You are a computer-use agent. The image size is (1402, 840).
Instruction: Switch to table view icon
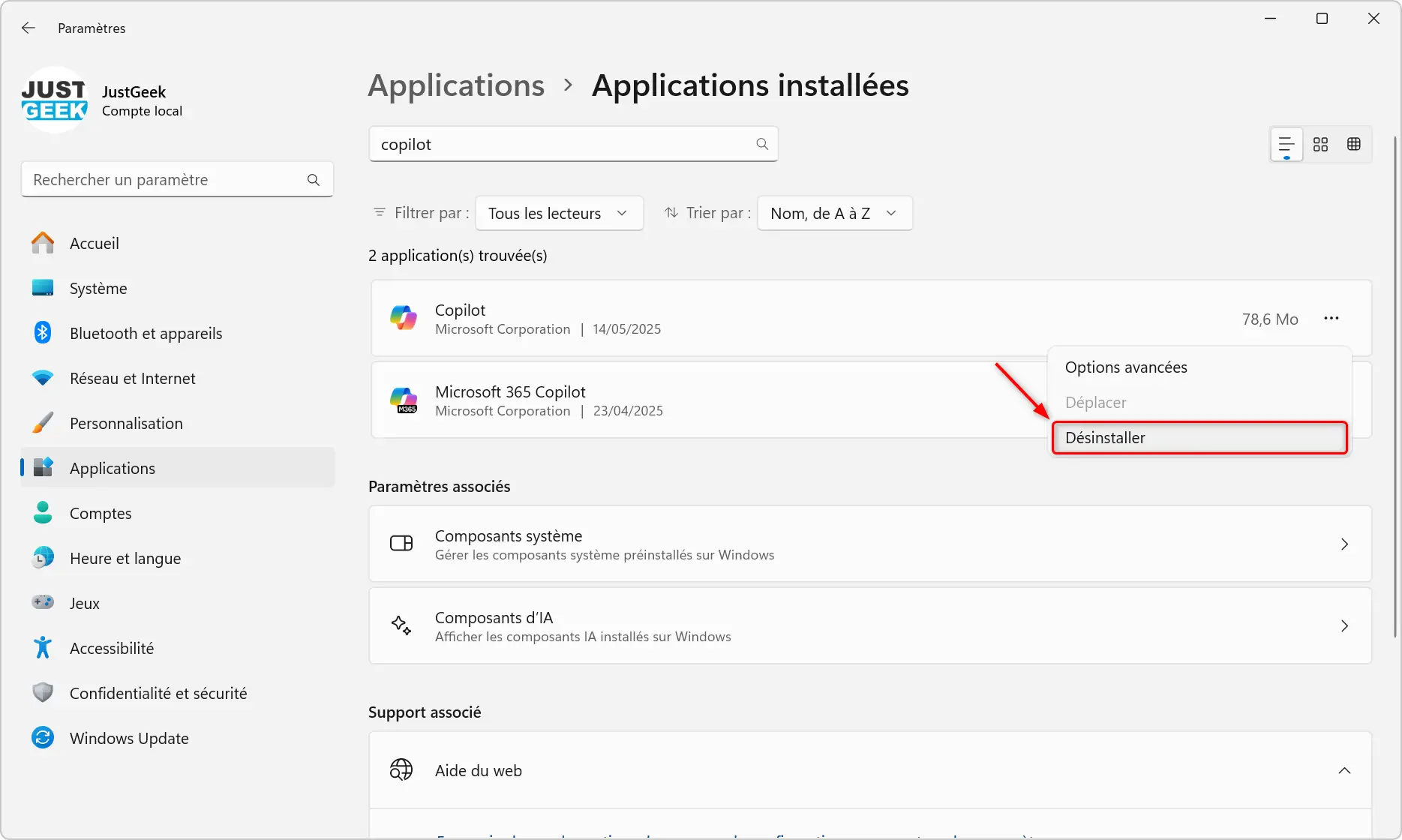1354,144
